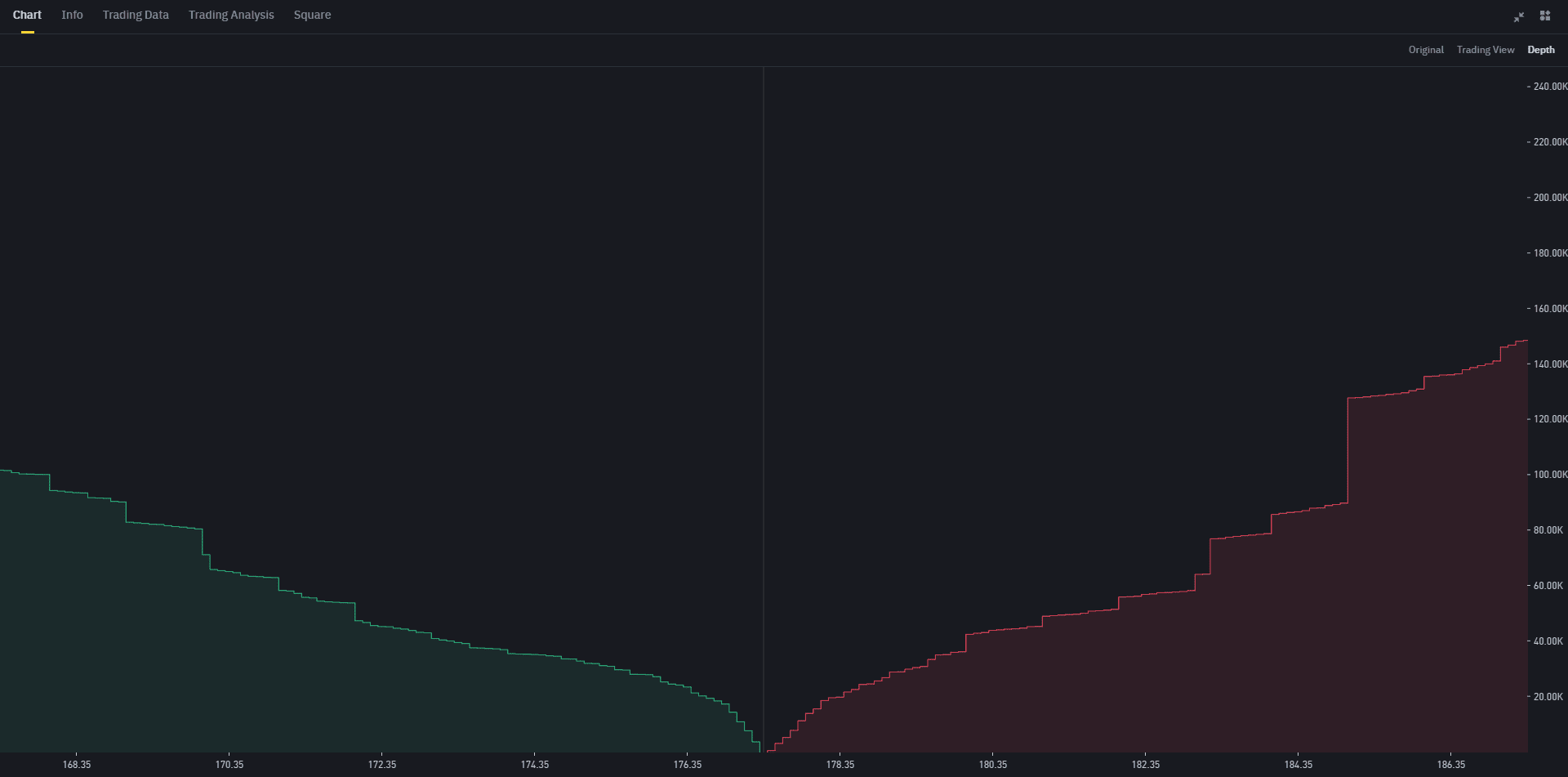Click the 178.35 price axis label
1568x777 pixels.
(x=840, y=765)
